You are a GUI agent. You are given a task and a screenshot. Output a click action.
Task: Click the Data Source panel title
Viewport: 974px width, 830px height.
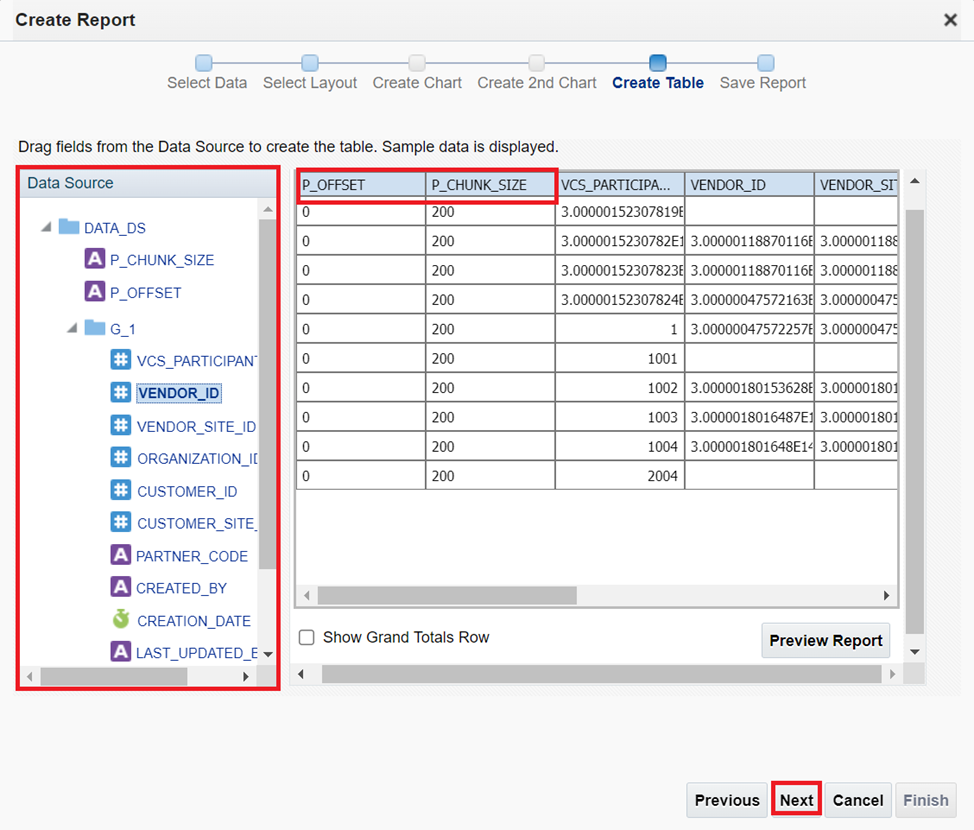tap(70, 183)
